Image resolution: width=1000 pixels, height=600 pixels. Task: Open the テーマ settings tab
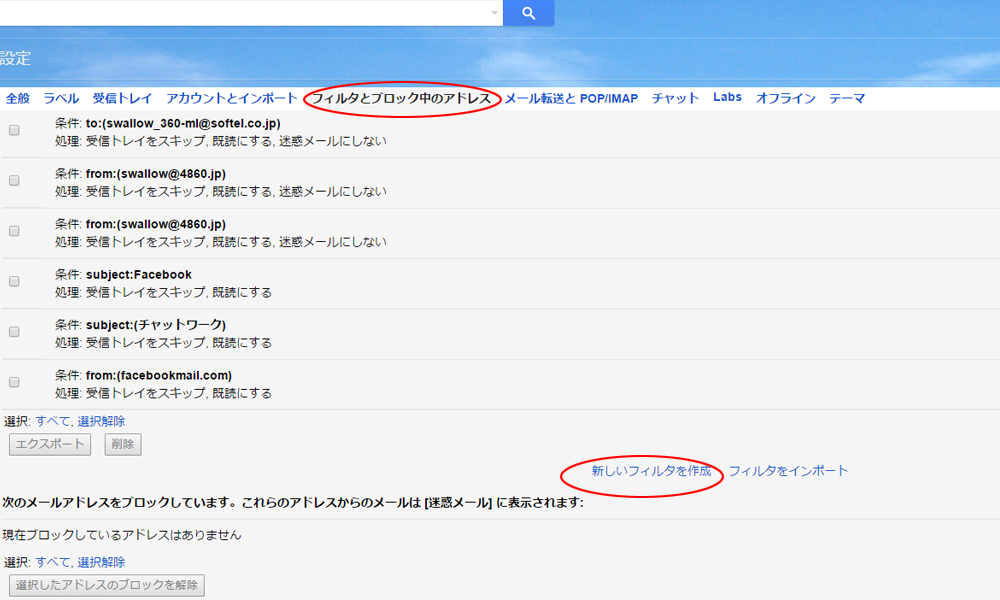(847, 98)
